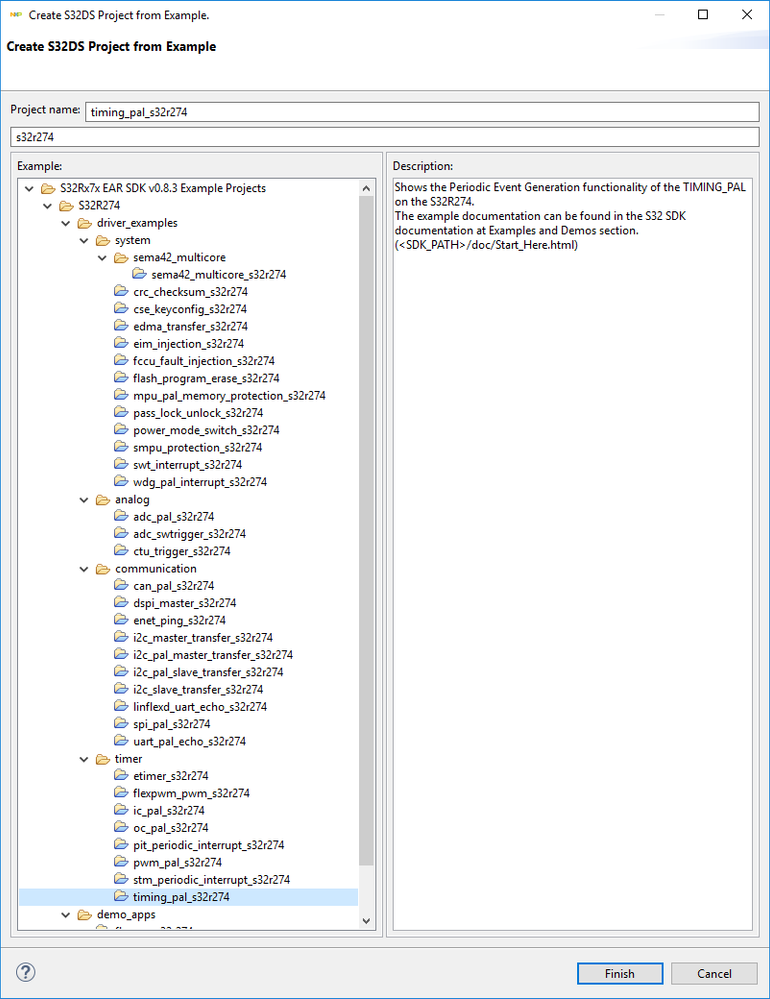Click folder icon of can_pal_s32r274
The height and width of the screenshot is (999, 770).
(x=121, y=585)
